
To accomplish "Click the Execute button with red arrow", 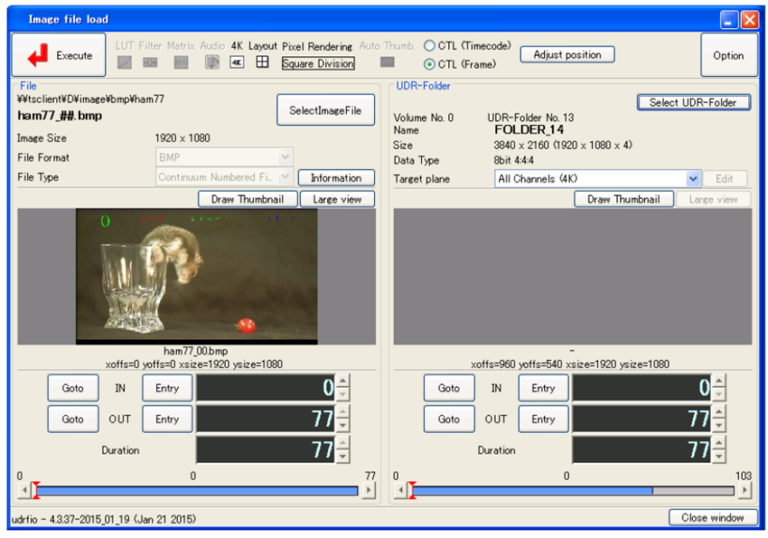I will 59,56.
